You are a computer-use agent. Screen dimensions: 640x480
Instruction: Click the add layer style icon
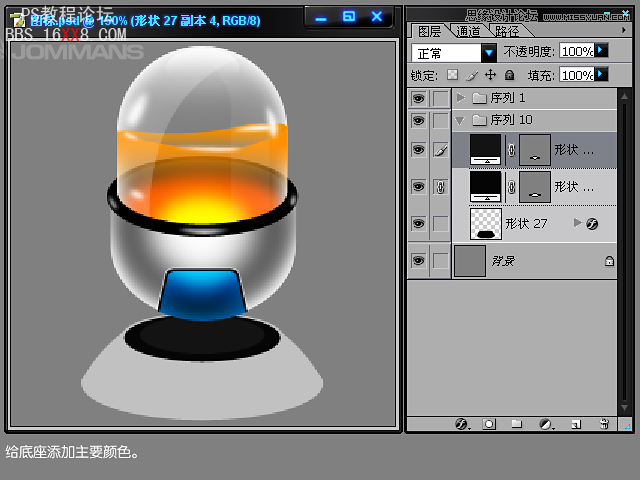[x=461, y=424]
